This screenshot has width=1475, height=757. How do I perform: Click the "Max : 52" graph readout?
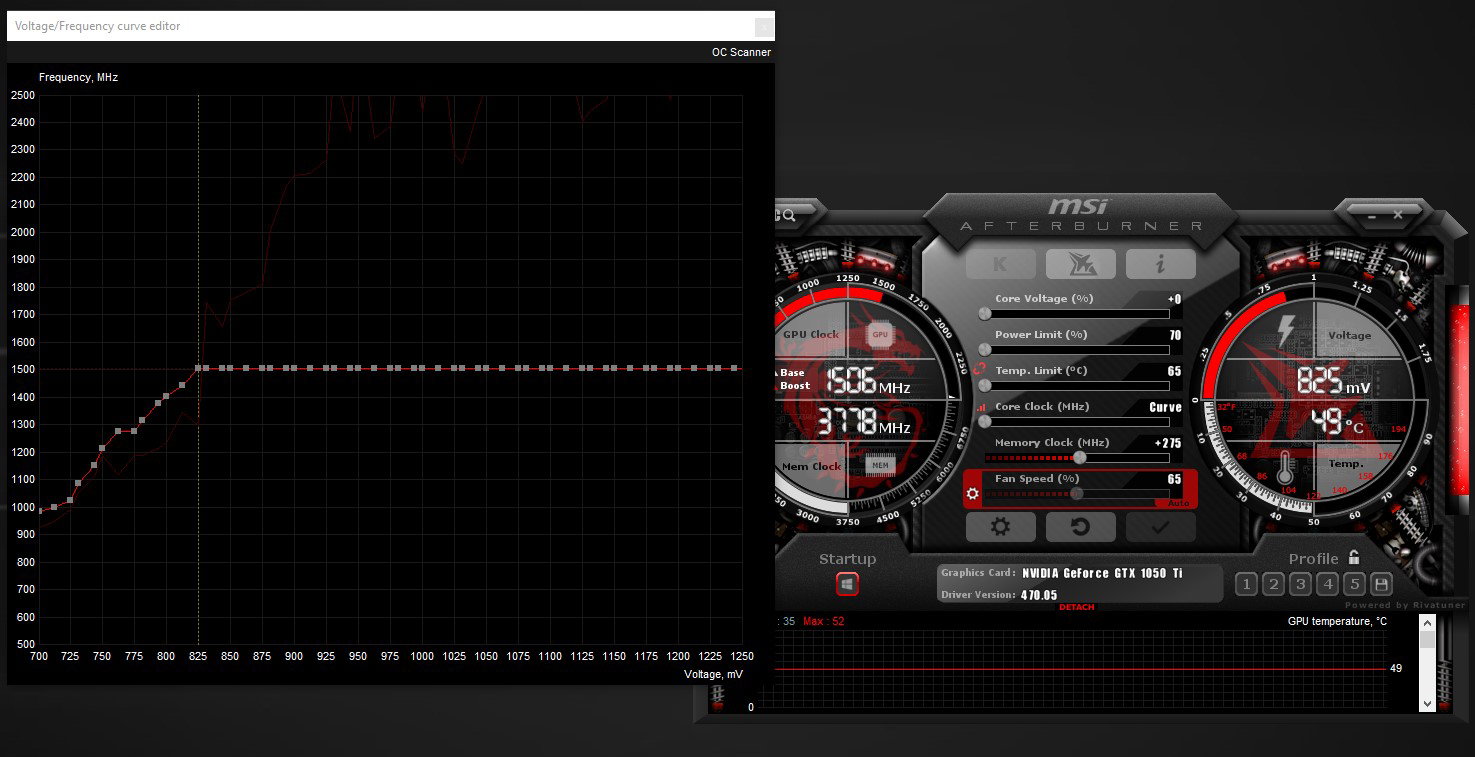[824, 622]
